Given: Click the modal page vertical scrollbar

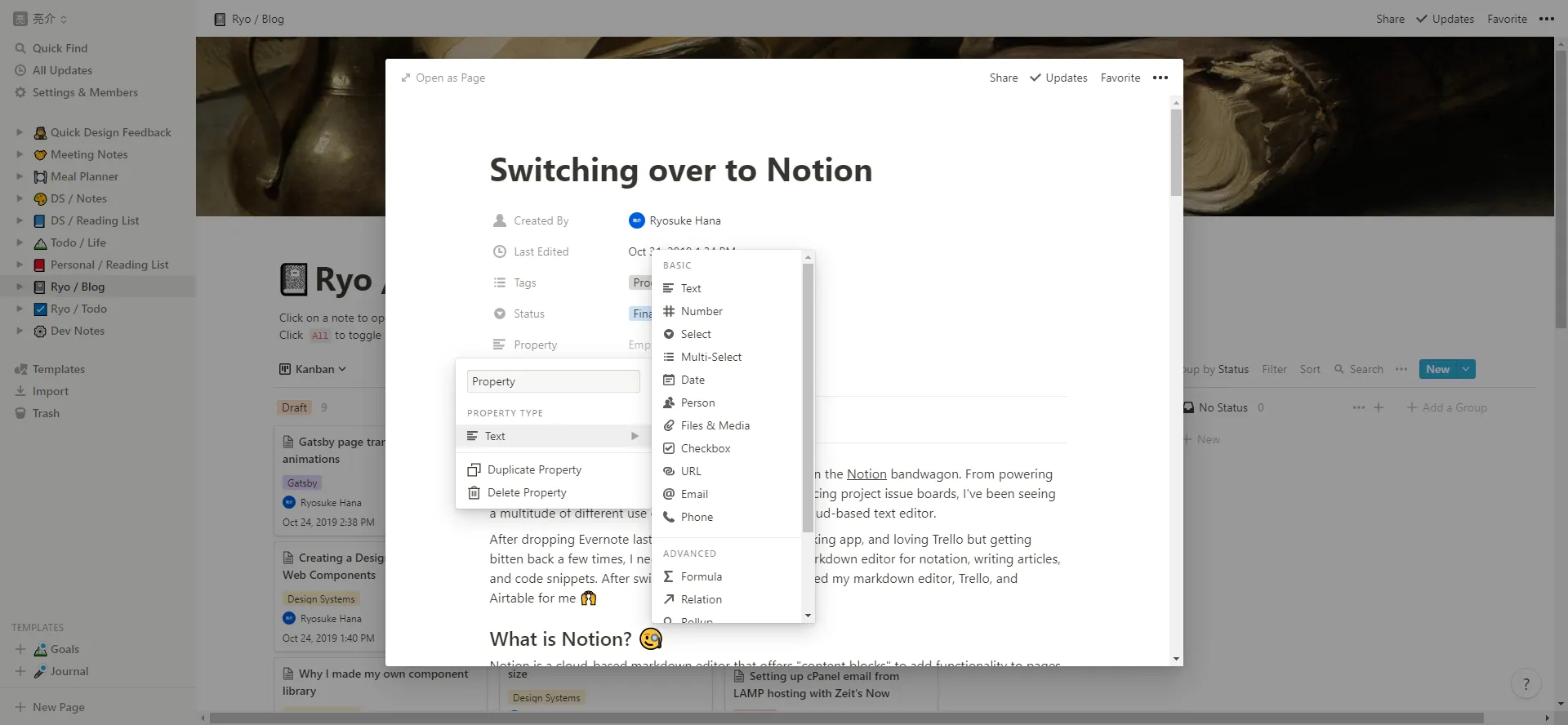Looking at the screenshot, I should coord(1176,153).
